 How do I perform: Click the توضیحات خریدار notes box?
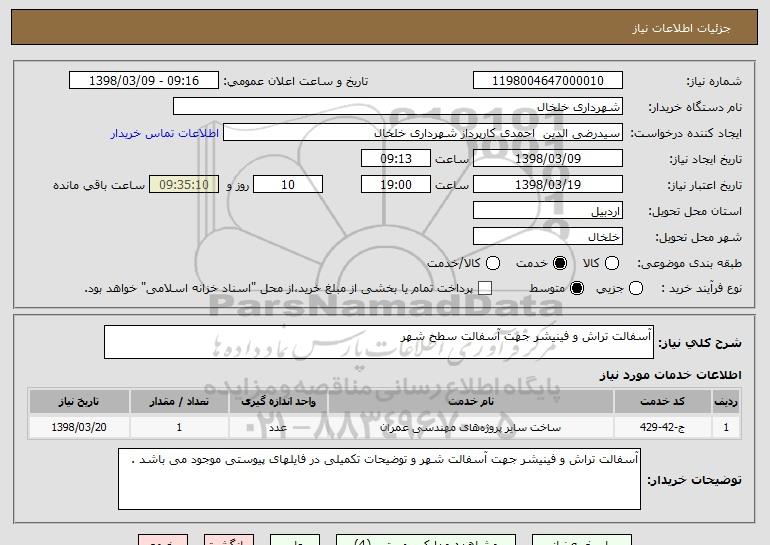click(379, 479)
